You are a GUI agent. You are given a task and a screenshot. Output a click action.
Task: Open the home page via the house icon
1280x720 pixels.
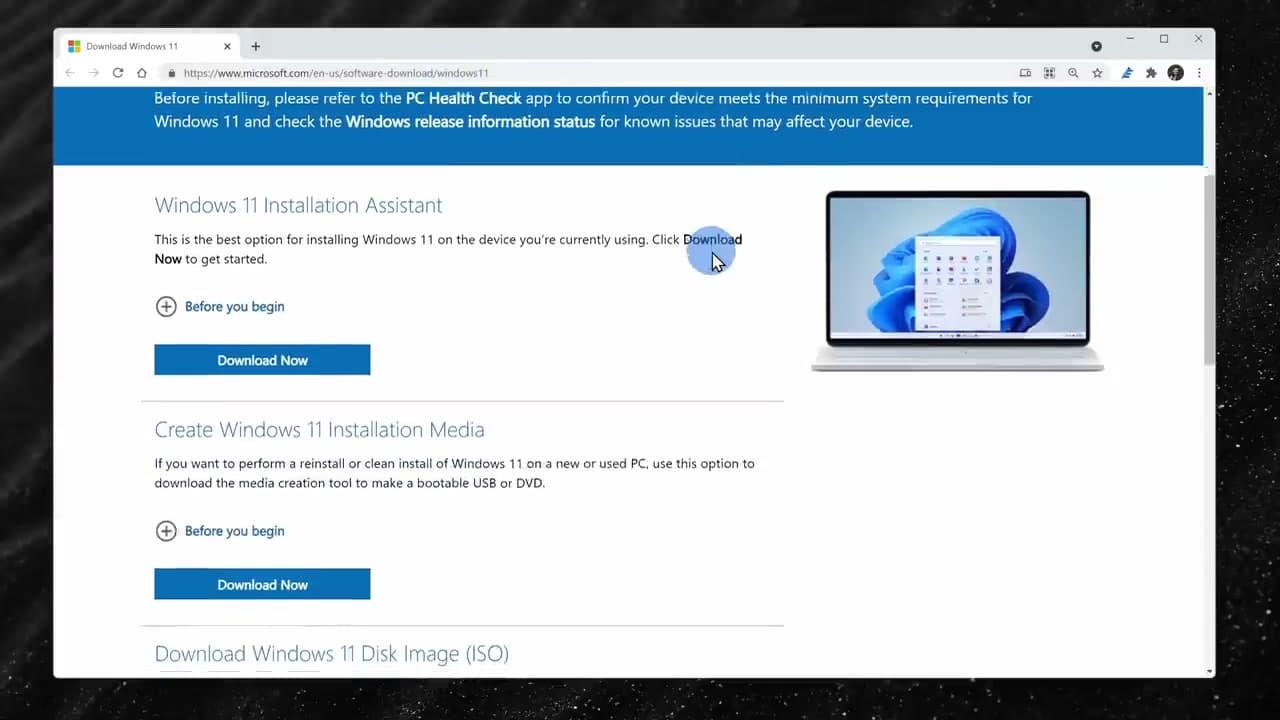(x=142, y=73)
